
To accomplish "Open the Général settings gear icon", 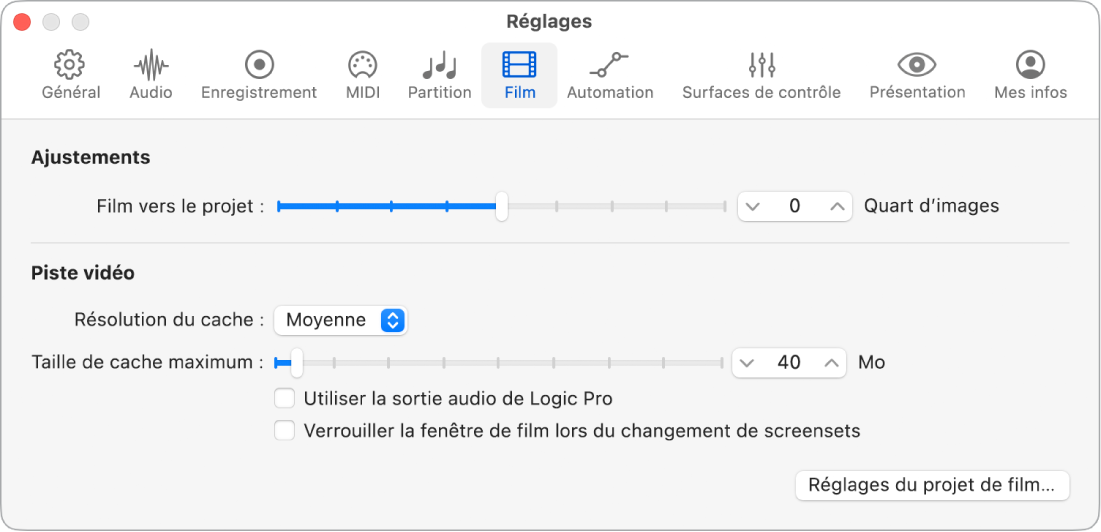I will click(70, 66).
